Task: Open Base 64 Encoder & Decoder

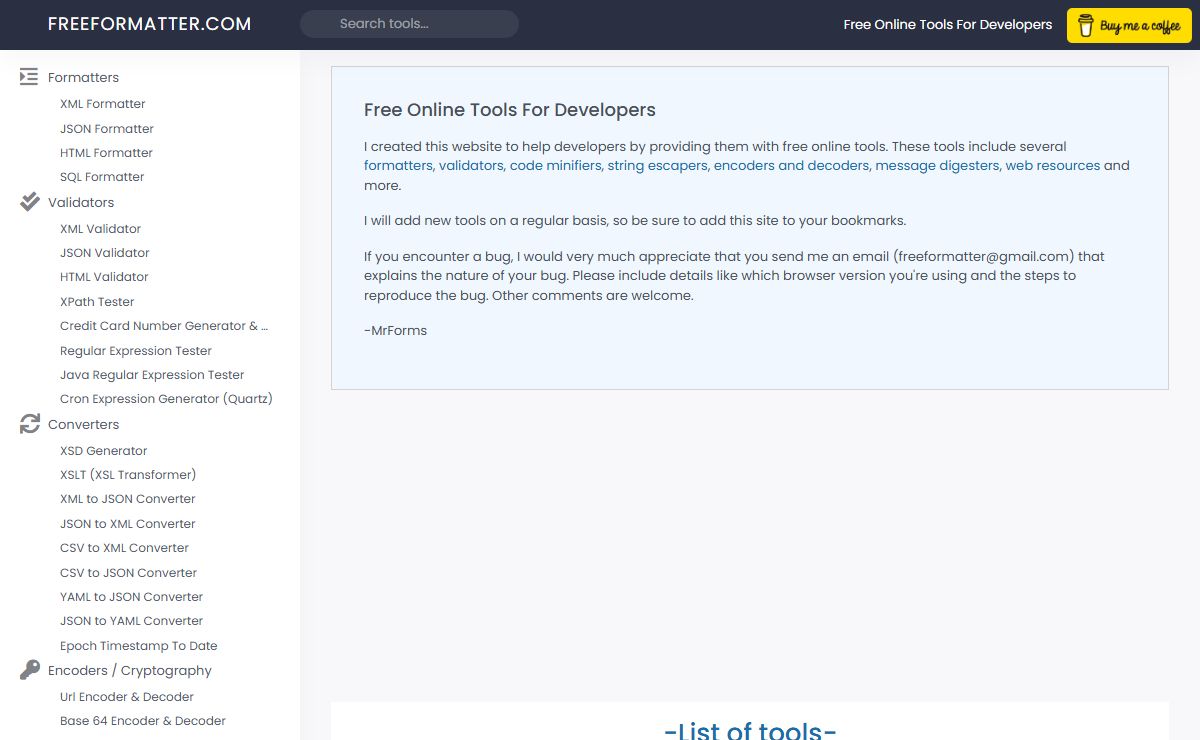Action: pyautogui.click(x=142, y=721)
